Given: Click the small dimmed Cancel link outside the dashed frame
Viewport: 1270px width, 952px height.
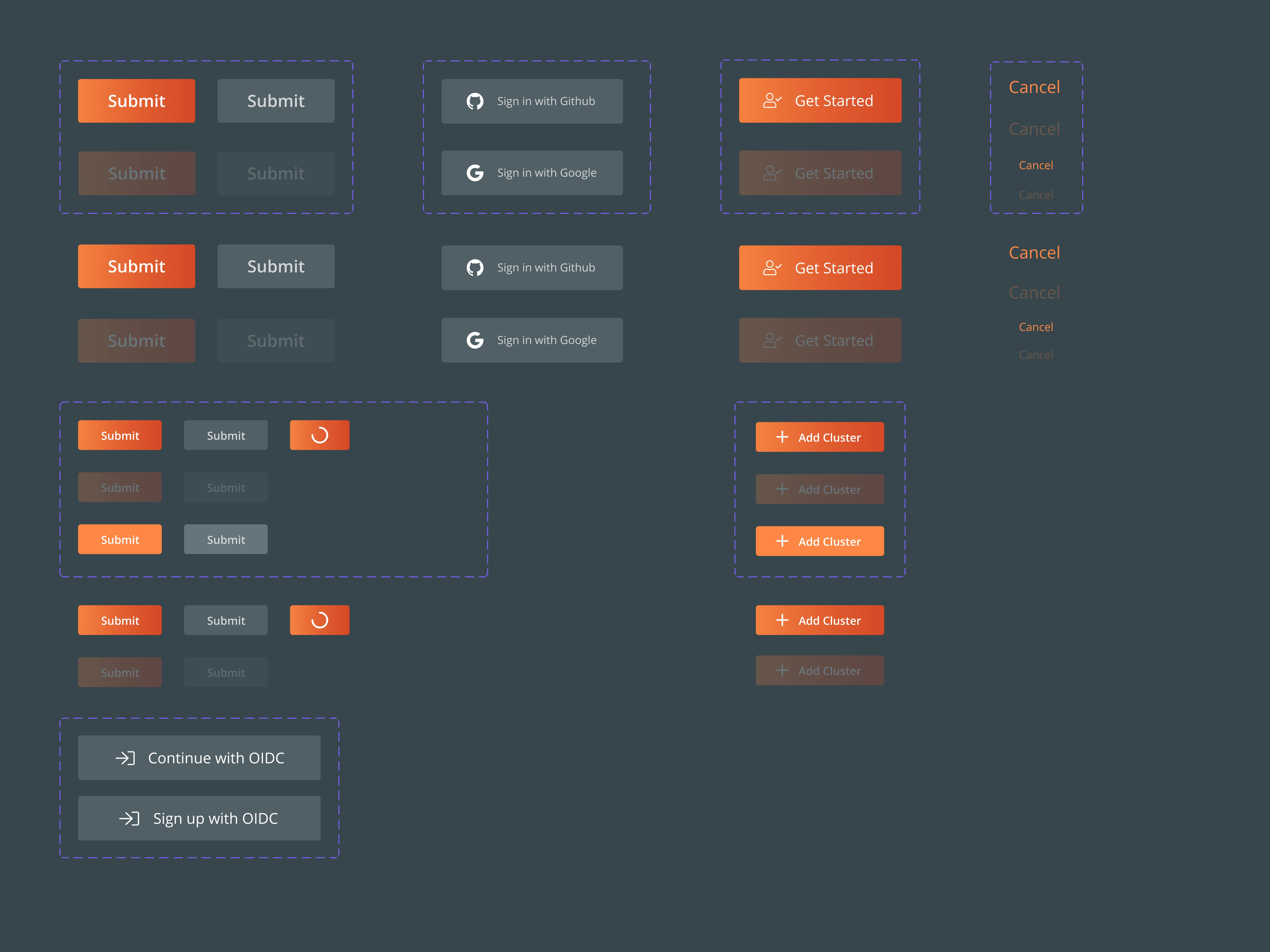Looking at the screenshot, I should (x=1036, y=355).
